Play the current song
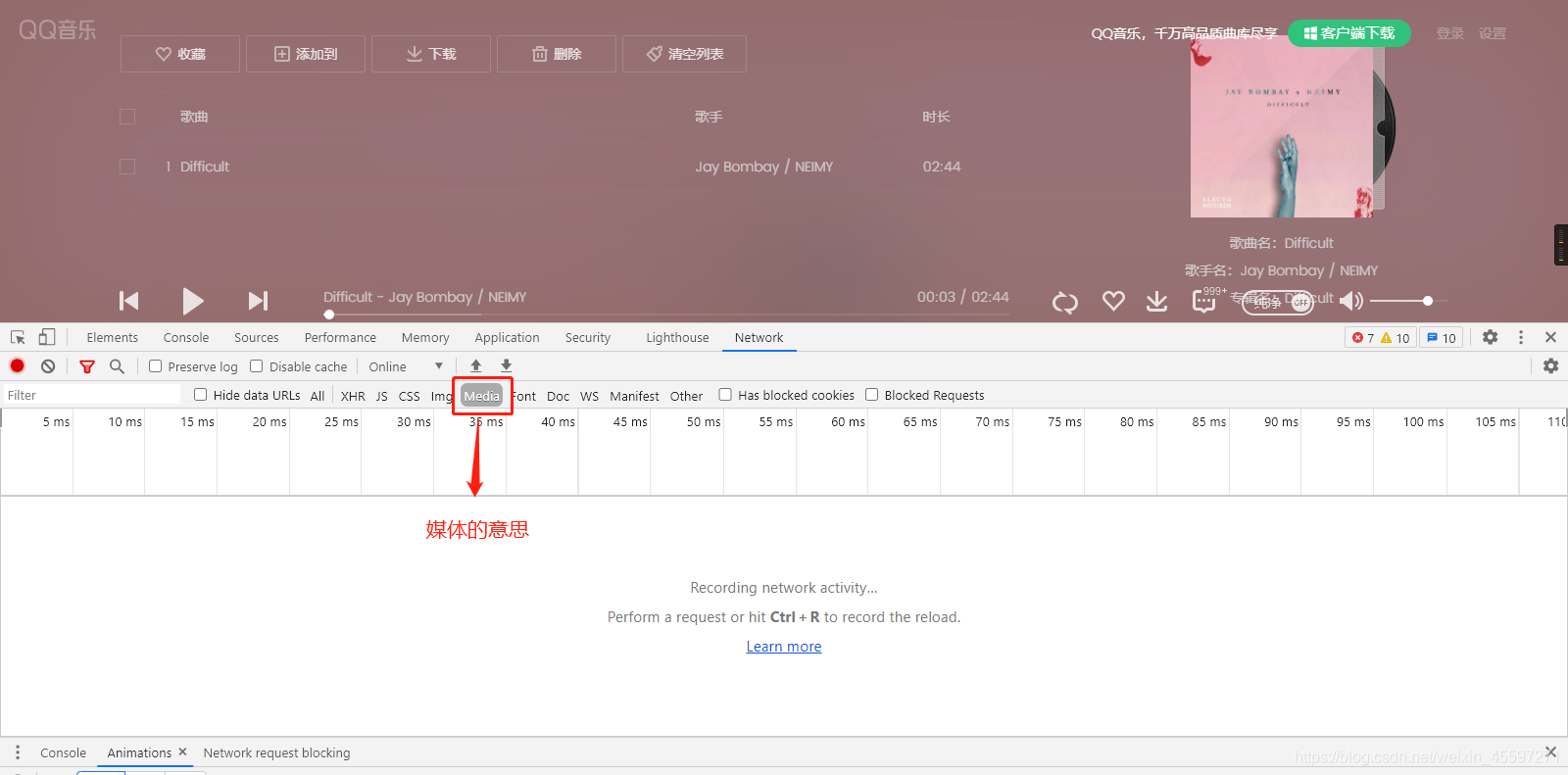This screenshot has height=775, width=1568. pos(193,301)
